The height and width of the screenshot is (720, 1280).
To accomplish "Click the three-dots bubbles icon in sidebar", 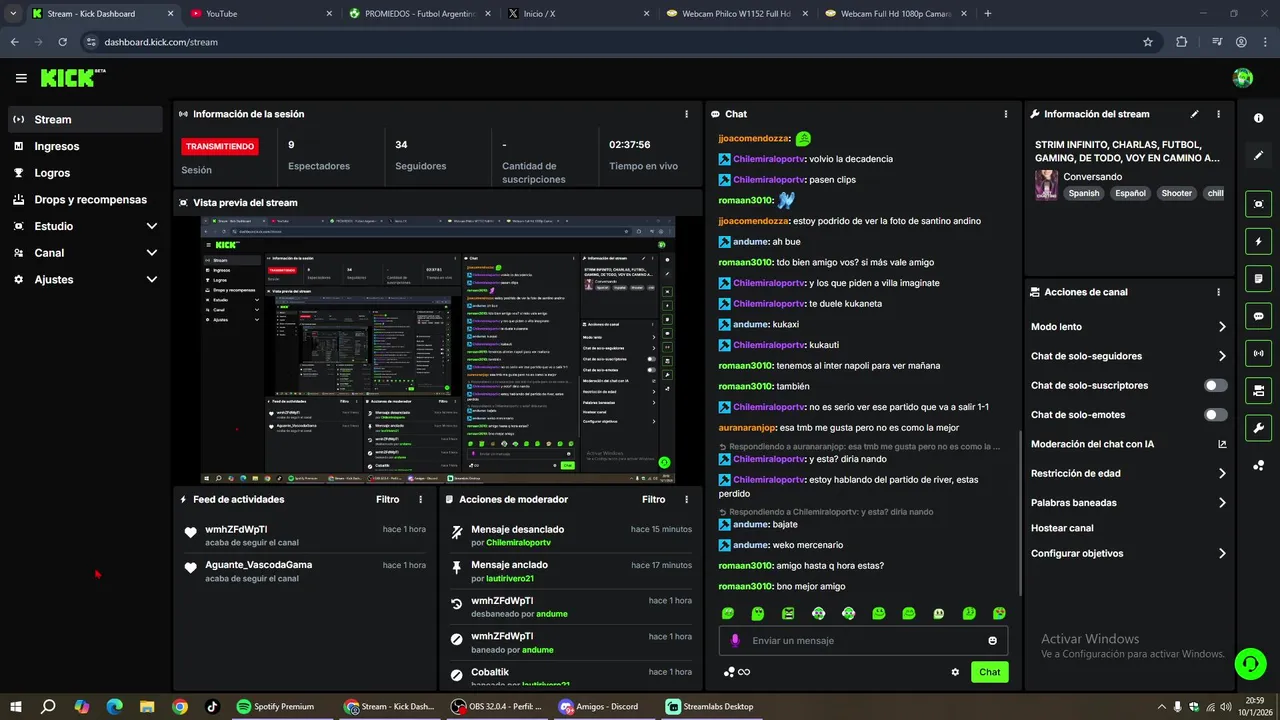I will (x=1258, y=465).
